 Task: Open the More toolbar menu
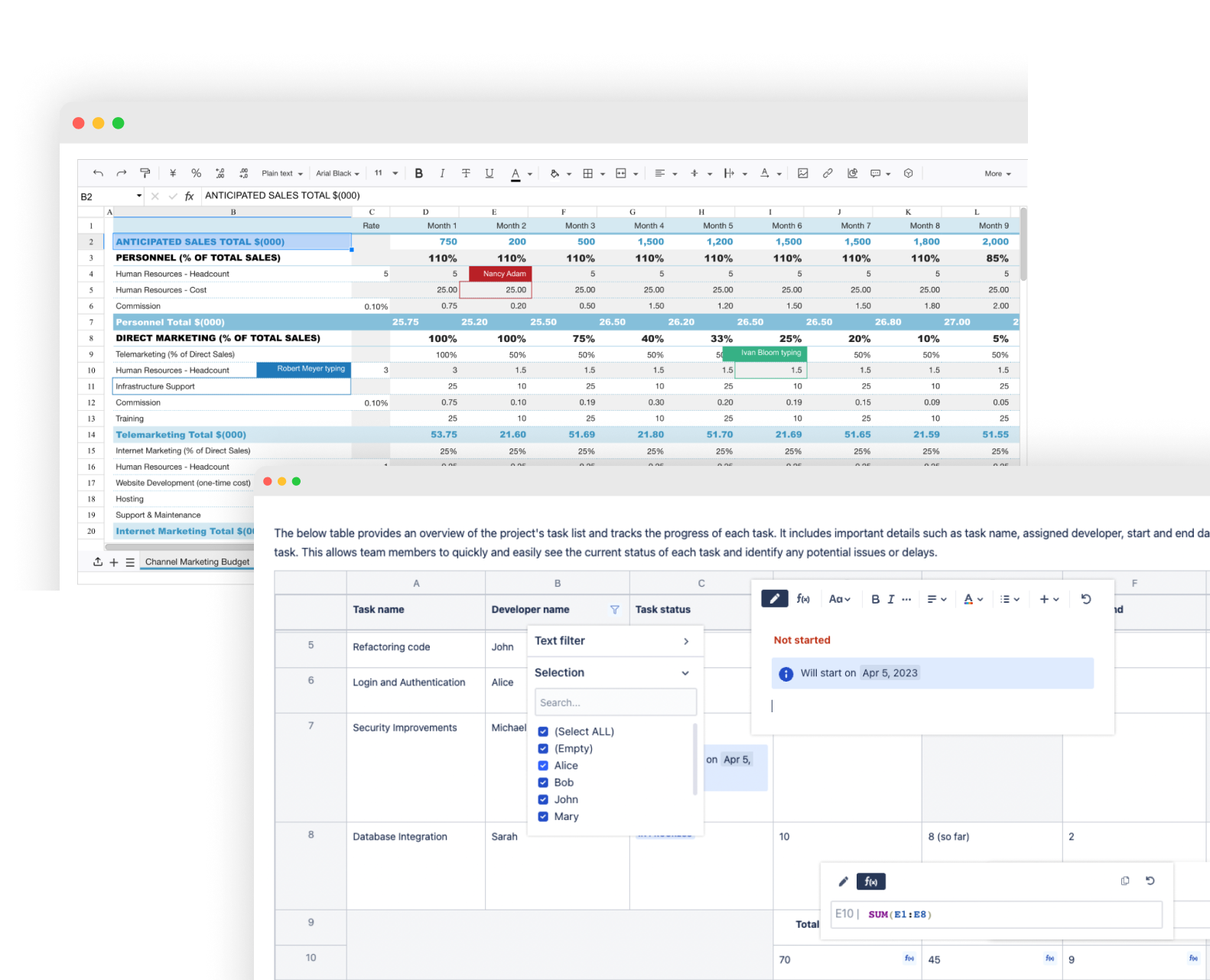click(997, 174)
